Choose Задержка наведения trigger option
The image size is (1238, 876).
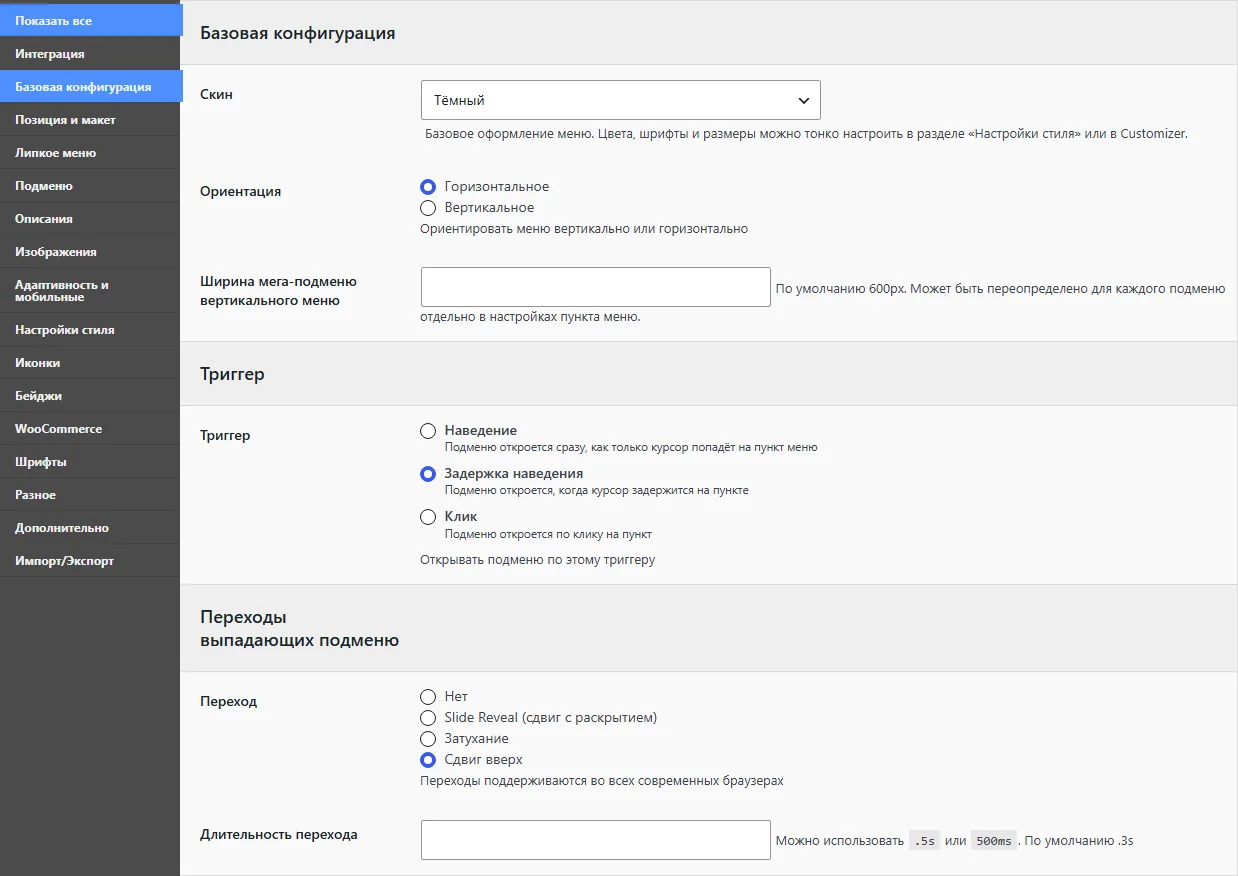(428, 474)
